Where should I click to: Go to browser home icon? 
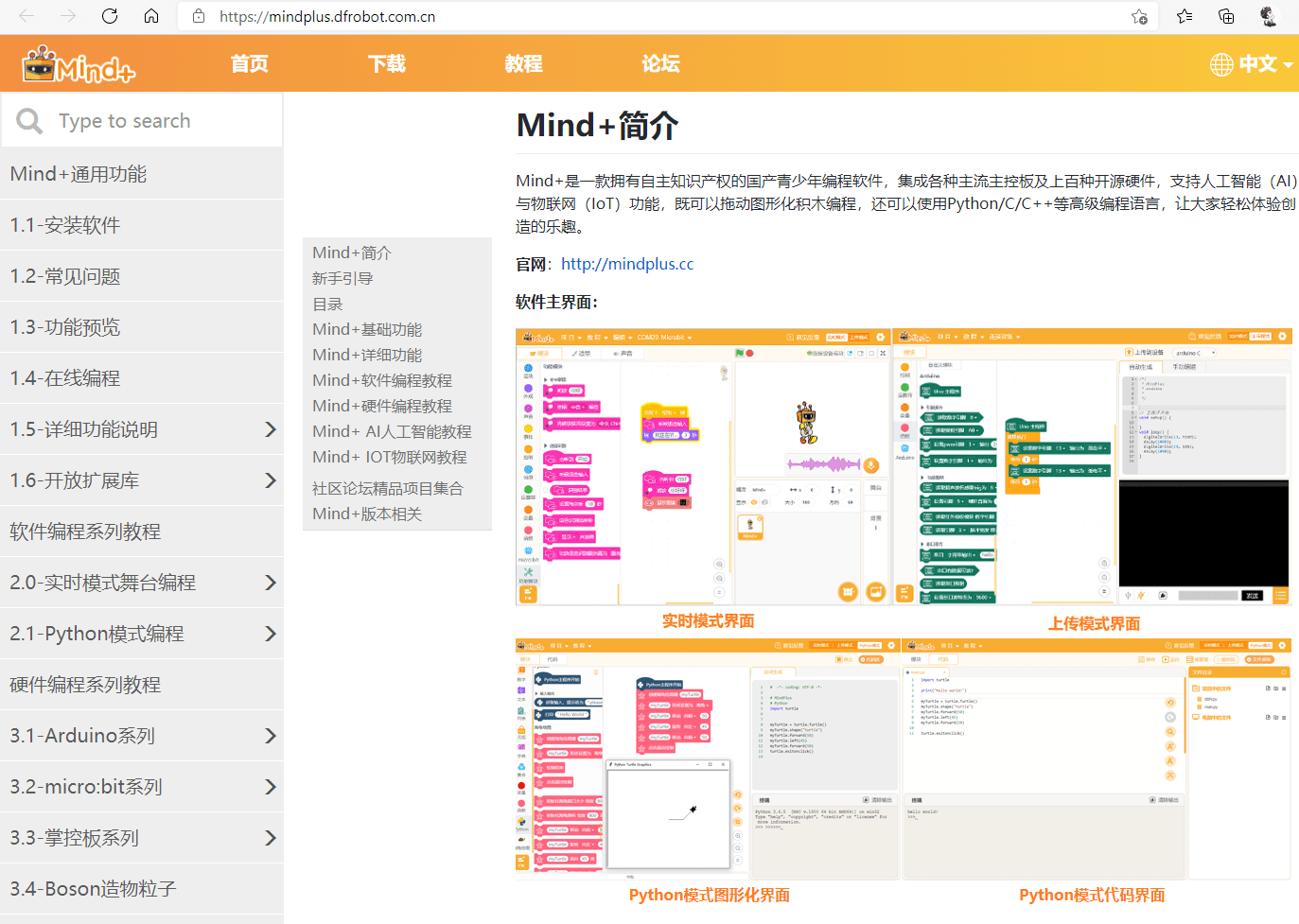151,16
